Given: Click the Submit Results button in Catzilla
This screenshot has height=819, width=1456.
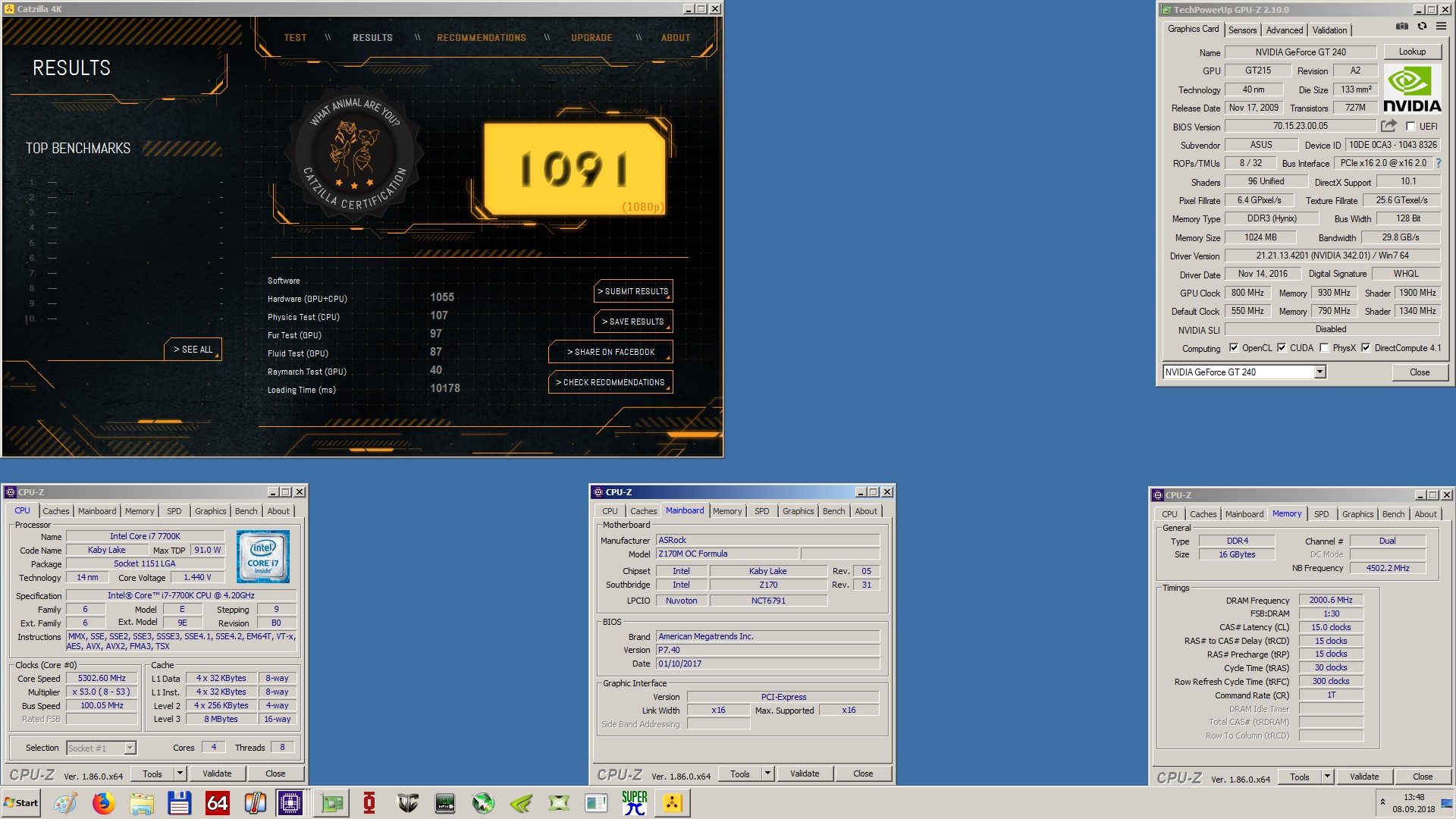Looking at the screenshot, I should pyautogui.click(x=632, y=291).
